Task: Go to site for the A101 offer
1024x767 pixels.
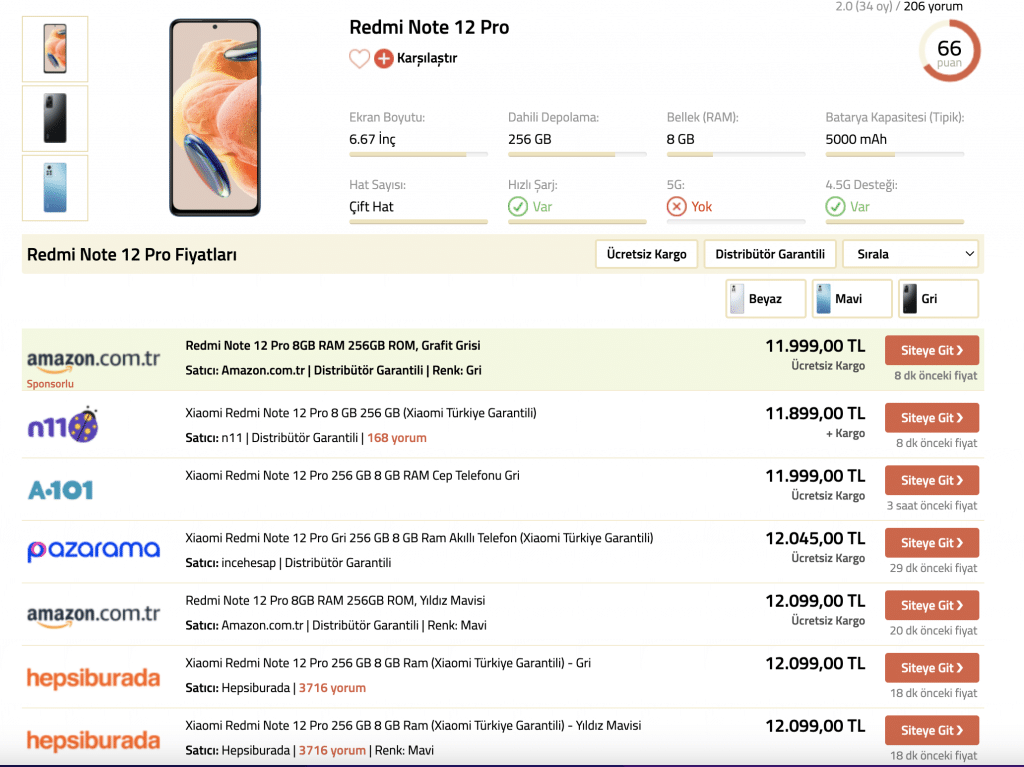Action: click(932, 480)
